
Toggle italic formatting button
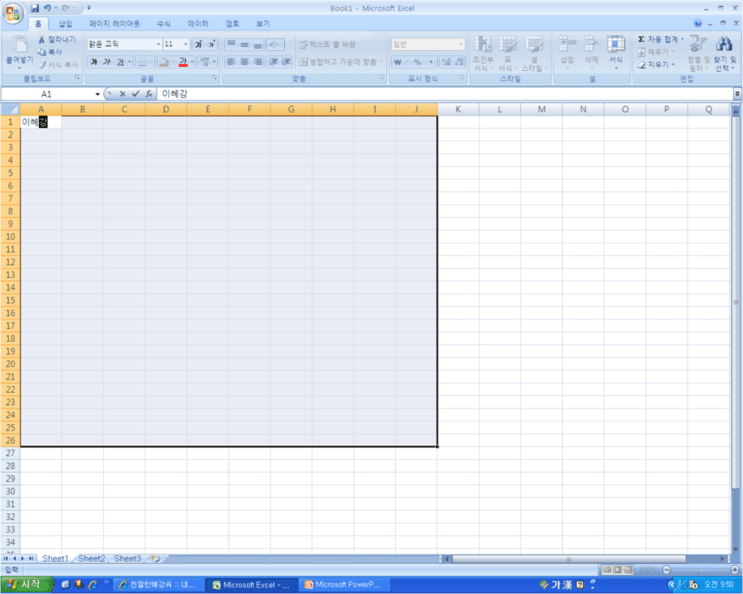107,62
